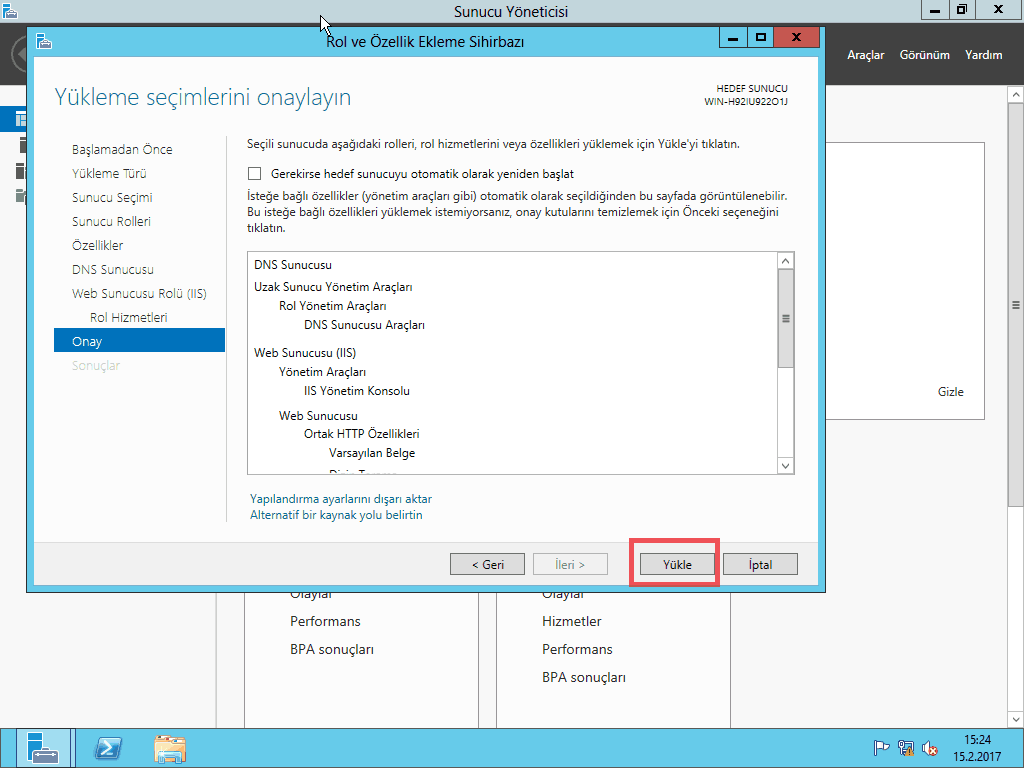Viewport: 1024px width, 768px height.
Task: Open File Explorer from the taskbar
Action: (x=170, y=748)
